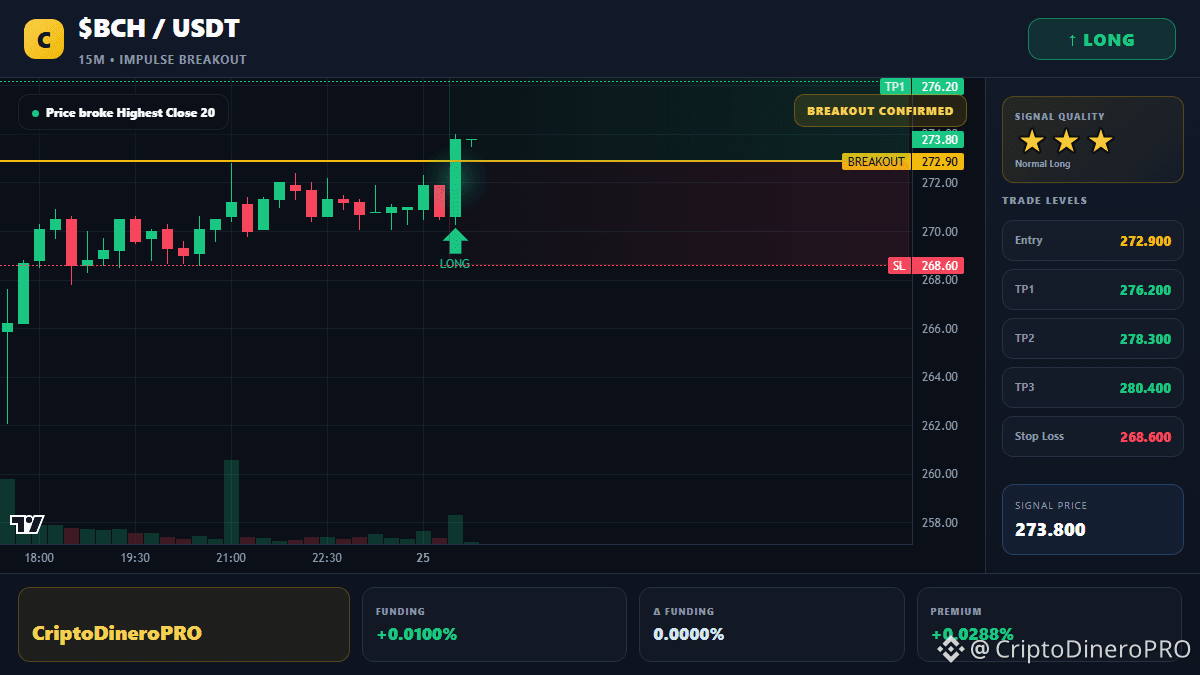Image resolution: width=1200 pixels, height=675 pixels.
Task: Select the TP2 278.300 trade level row
Action: point(1093,339)
